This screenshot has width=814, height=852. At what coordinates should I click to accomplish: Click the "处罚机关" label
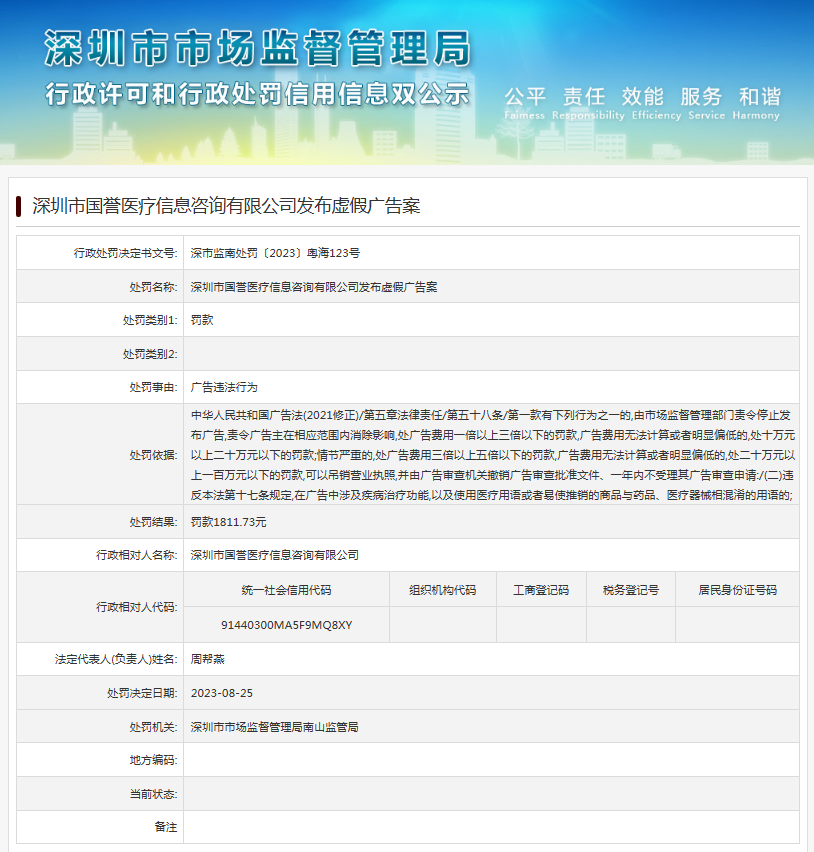click(x=153, y=727)
